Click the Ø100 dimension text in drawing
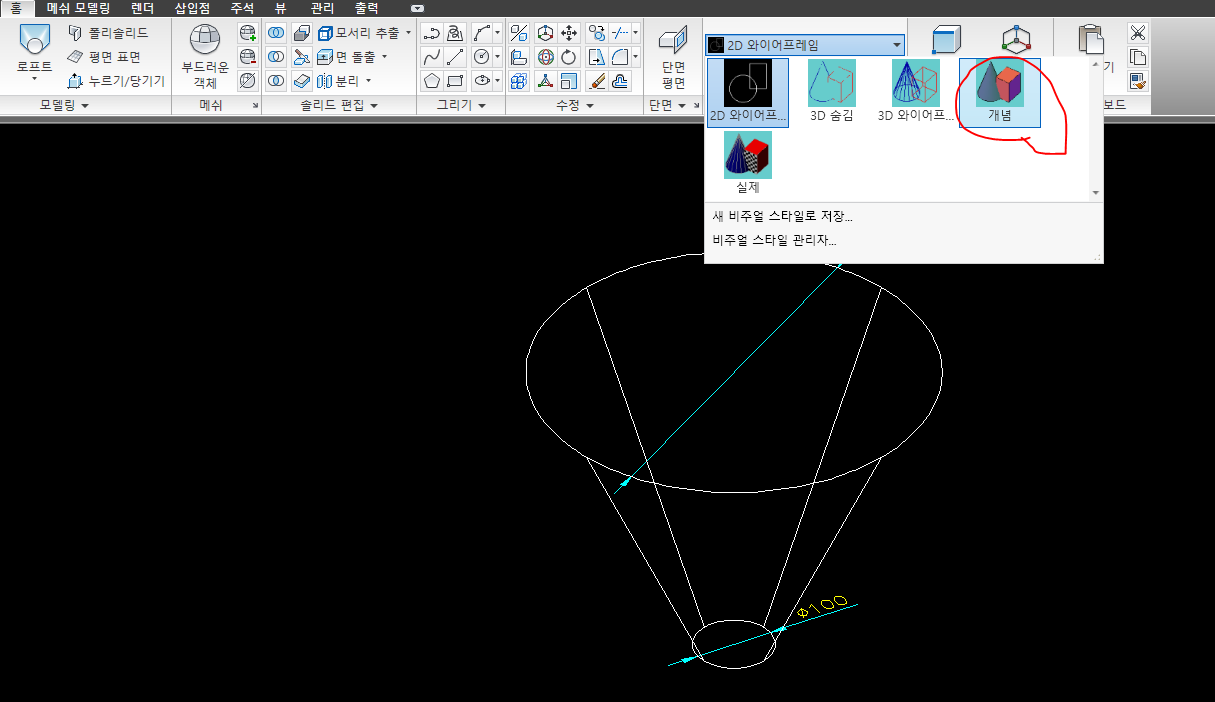 click(x=822, y=607)
